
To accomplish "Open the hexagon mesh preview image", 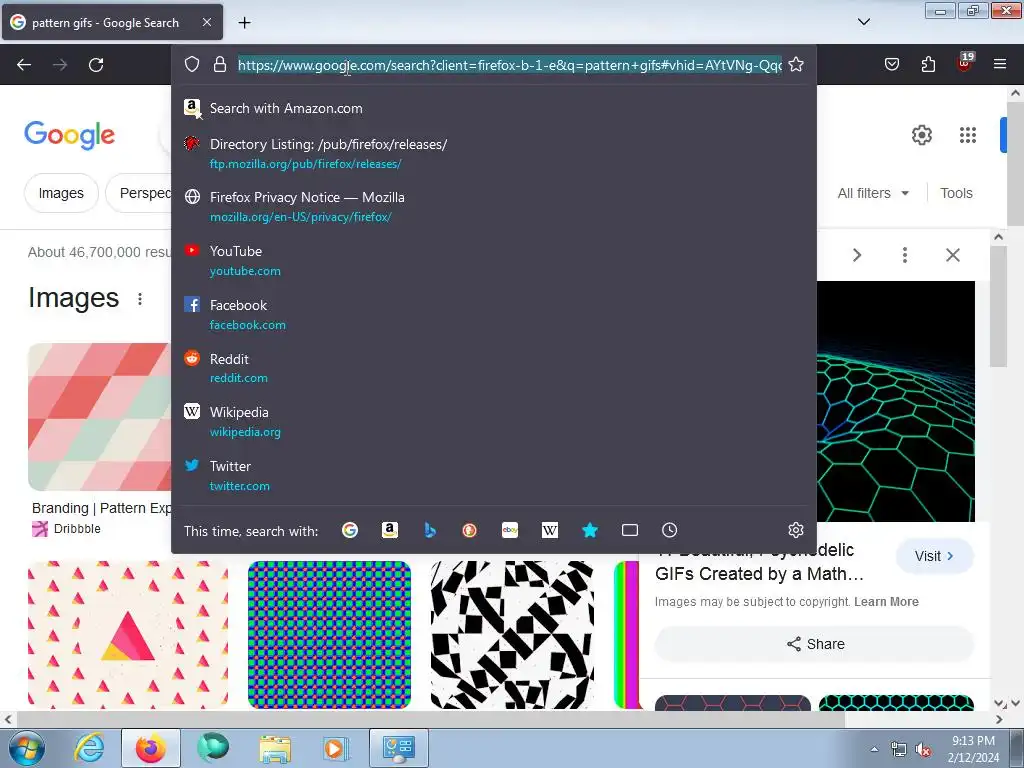I will coord(895,401).
